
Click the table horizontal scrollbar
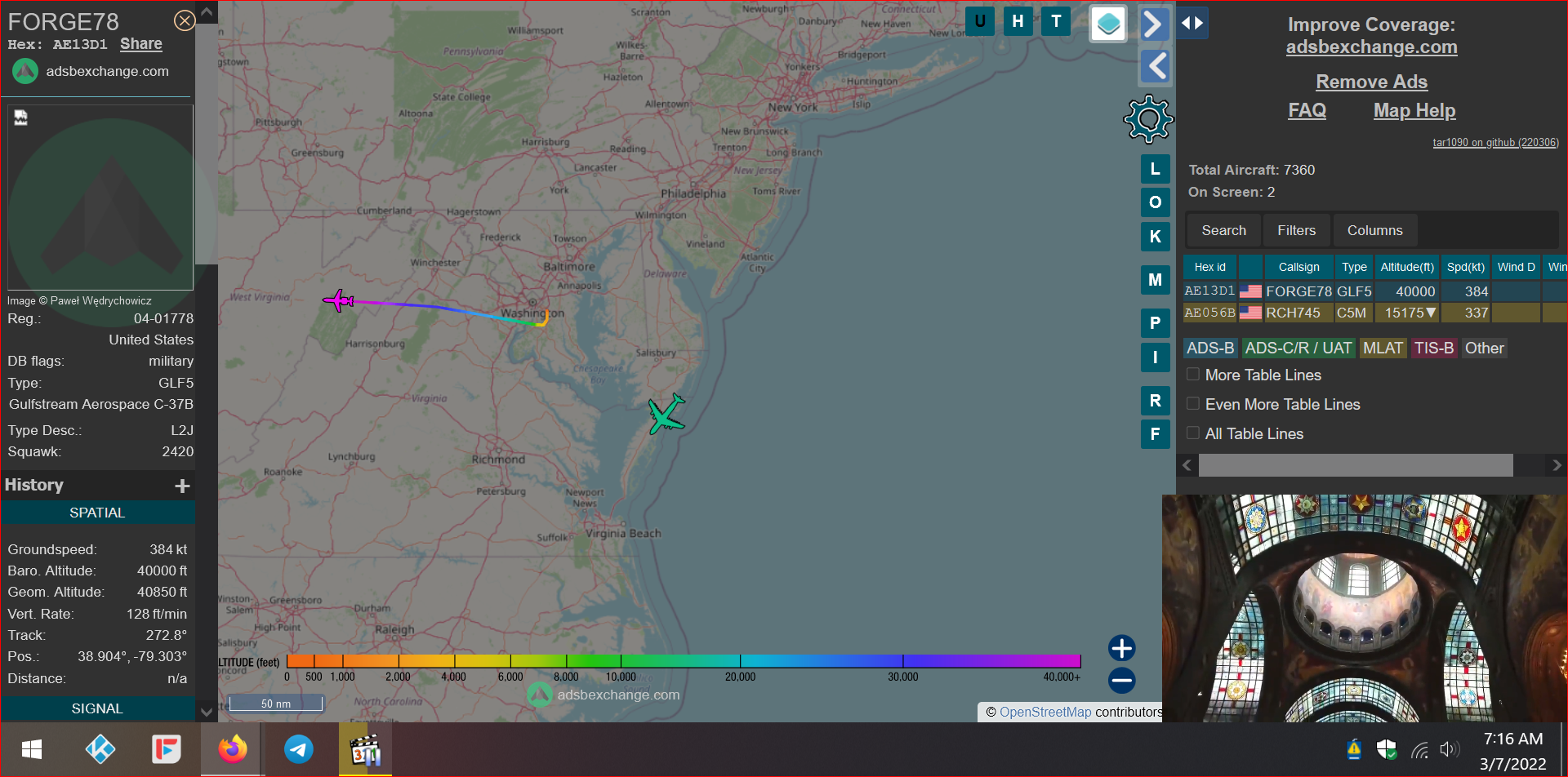(x=1355, y=465)
